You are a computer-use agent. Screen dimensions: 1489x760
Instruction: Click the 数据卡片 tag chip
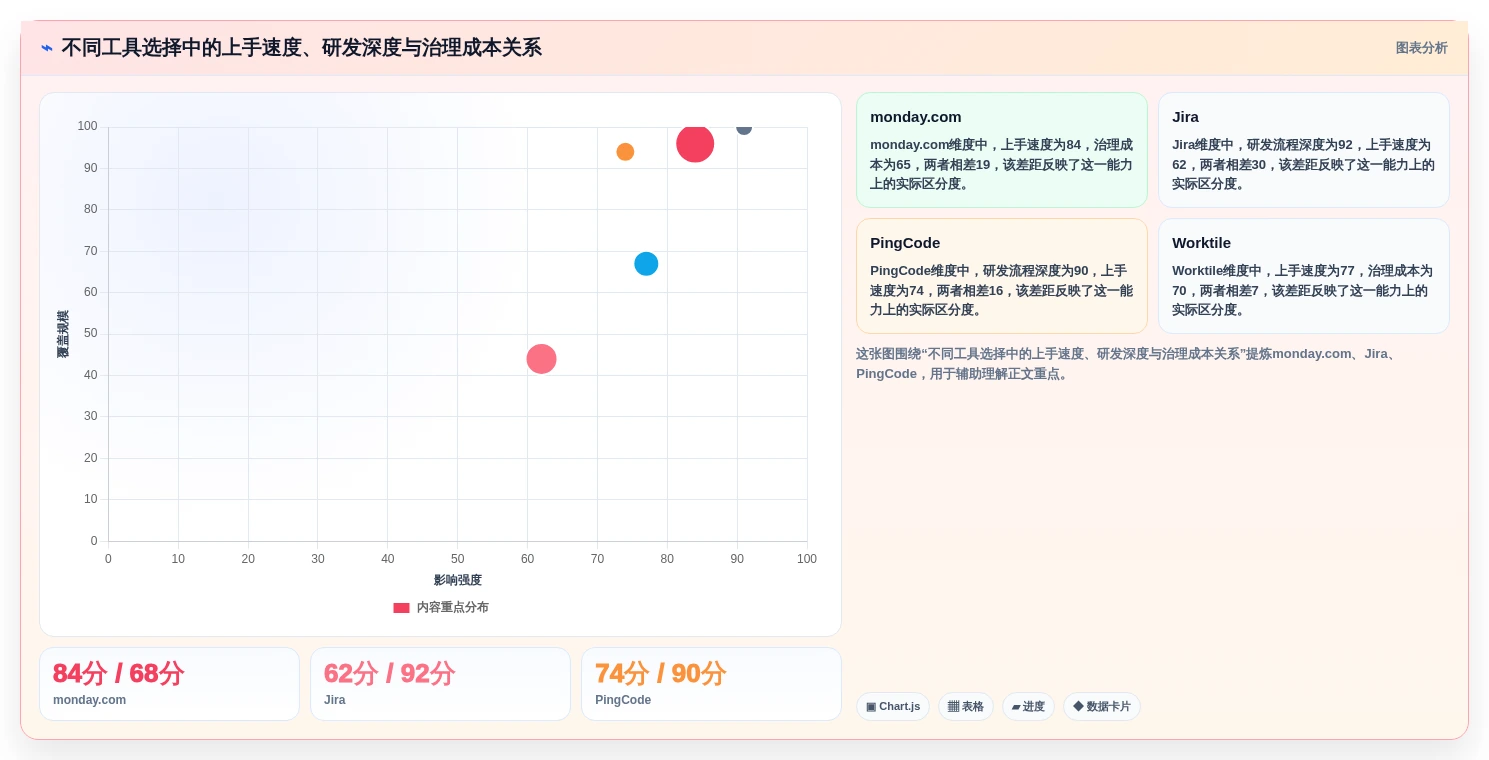(x=1102, y=706)
